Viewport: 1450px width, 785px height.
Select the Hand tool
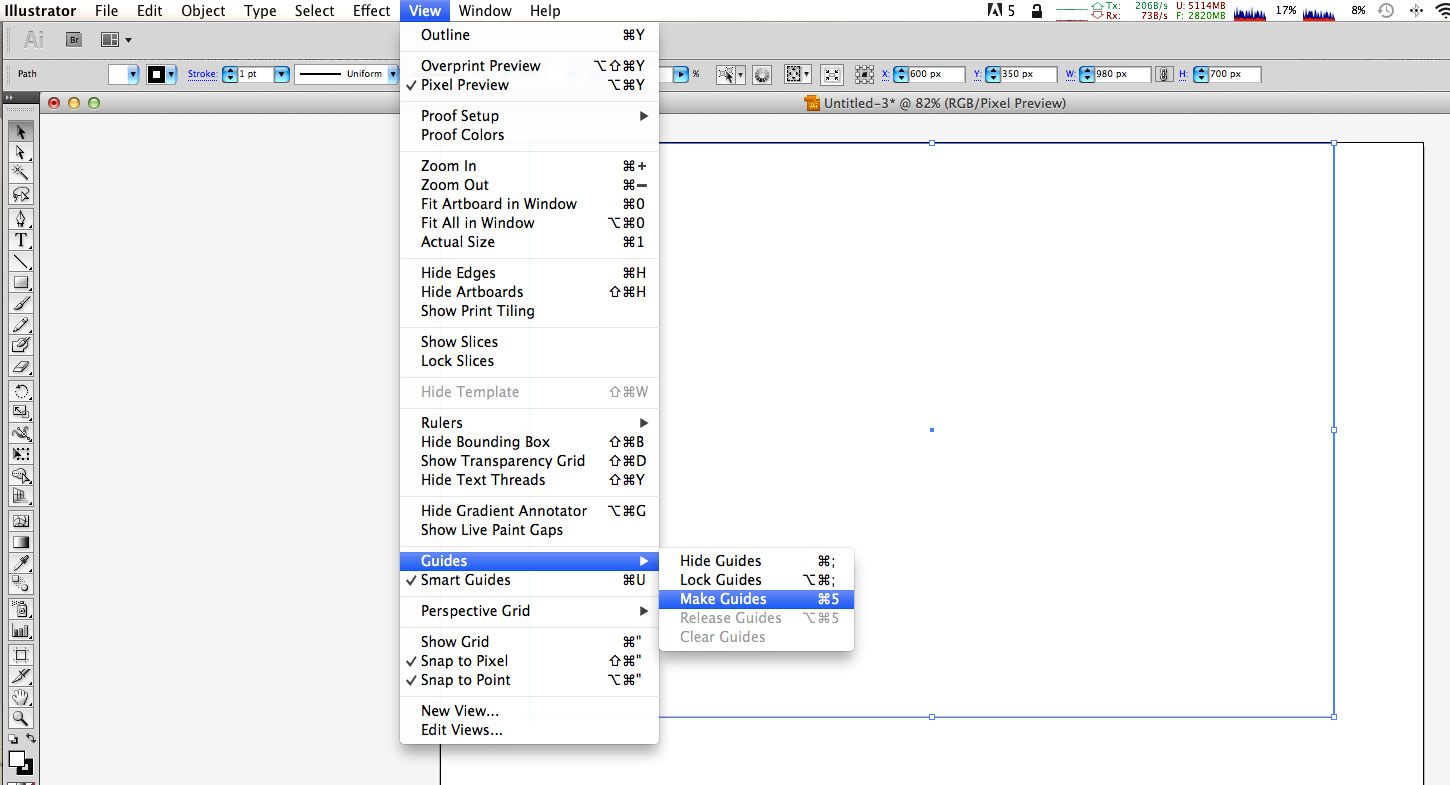tap(21, 697)
